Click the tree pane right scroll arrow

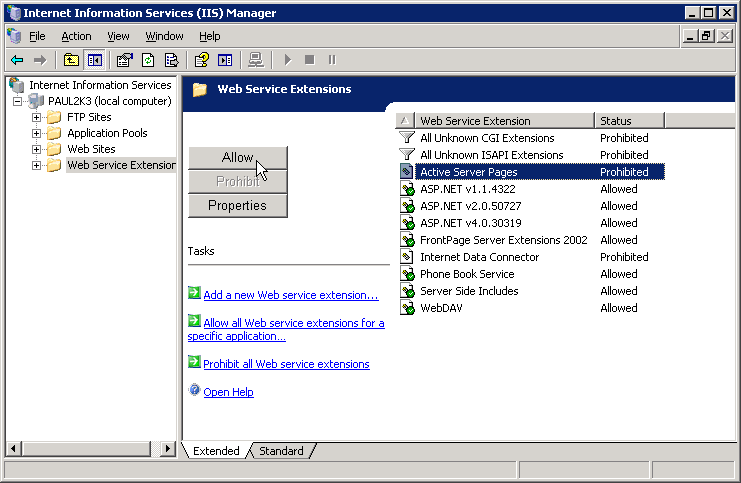pyautogui.click(x=167, y=448)
